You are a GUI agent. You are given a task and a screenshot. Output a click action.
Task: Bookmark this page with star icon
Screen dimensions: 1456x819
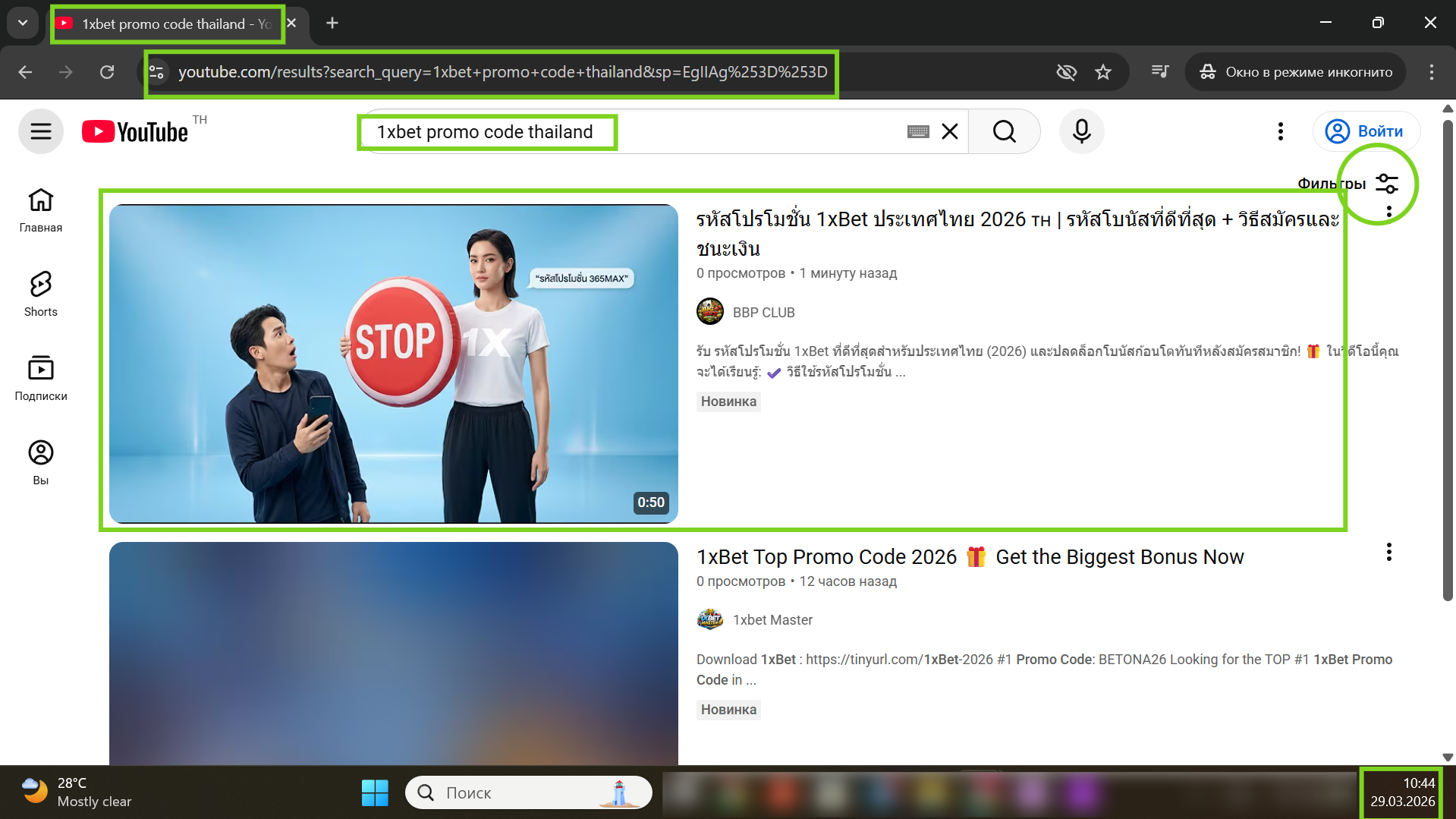pos(1102,72)
